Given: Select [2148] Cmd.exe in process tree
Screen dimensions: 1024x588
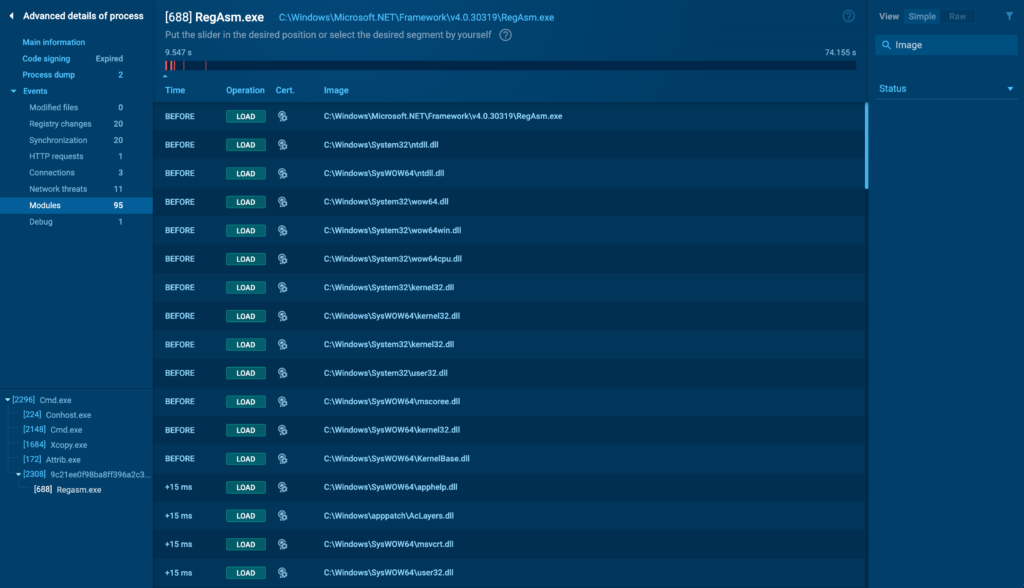Looking at the screenshot, I should [x=53, y=430].
